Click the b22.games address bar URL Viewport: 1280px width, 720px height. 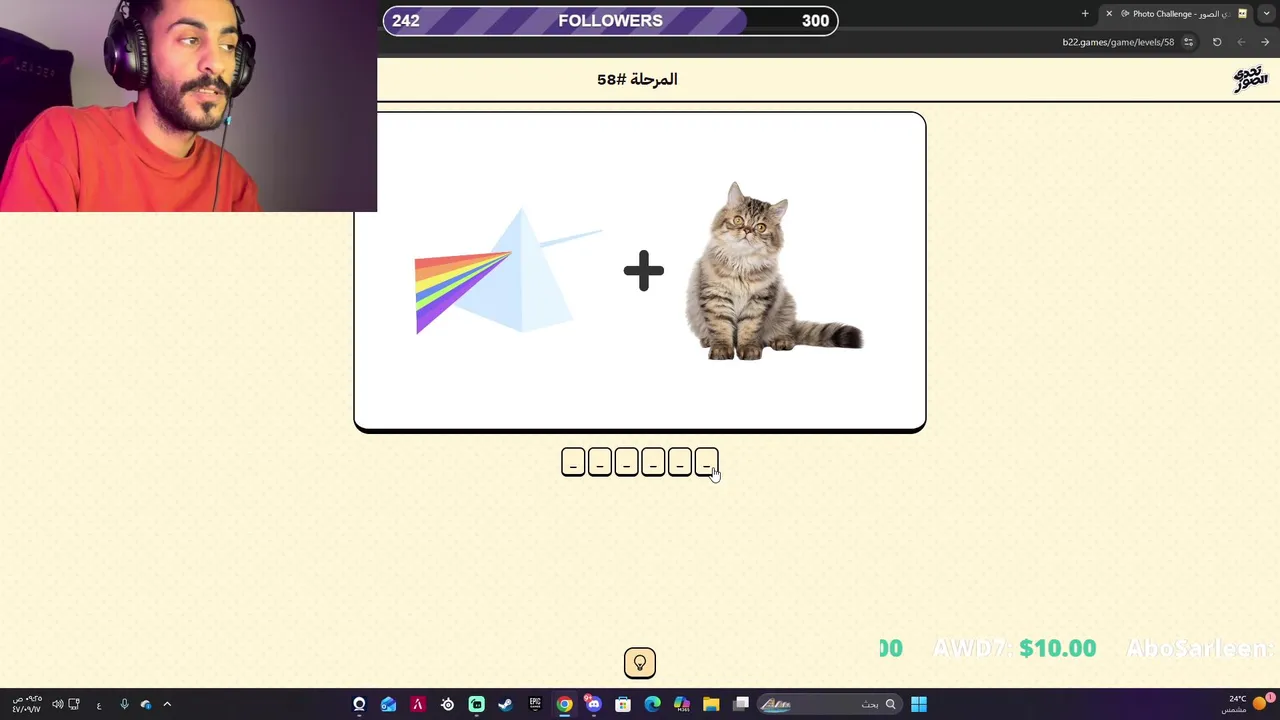pos(1118,42)
